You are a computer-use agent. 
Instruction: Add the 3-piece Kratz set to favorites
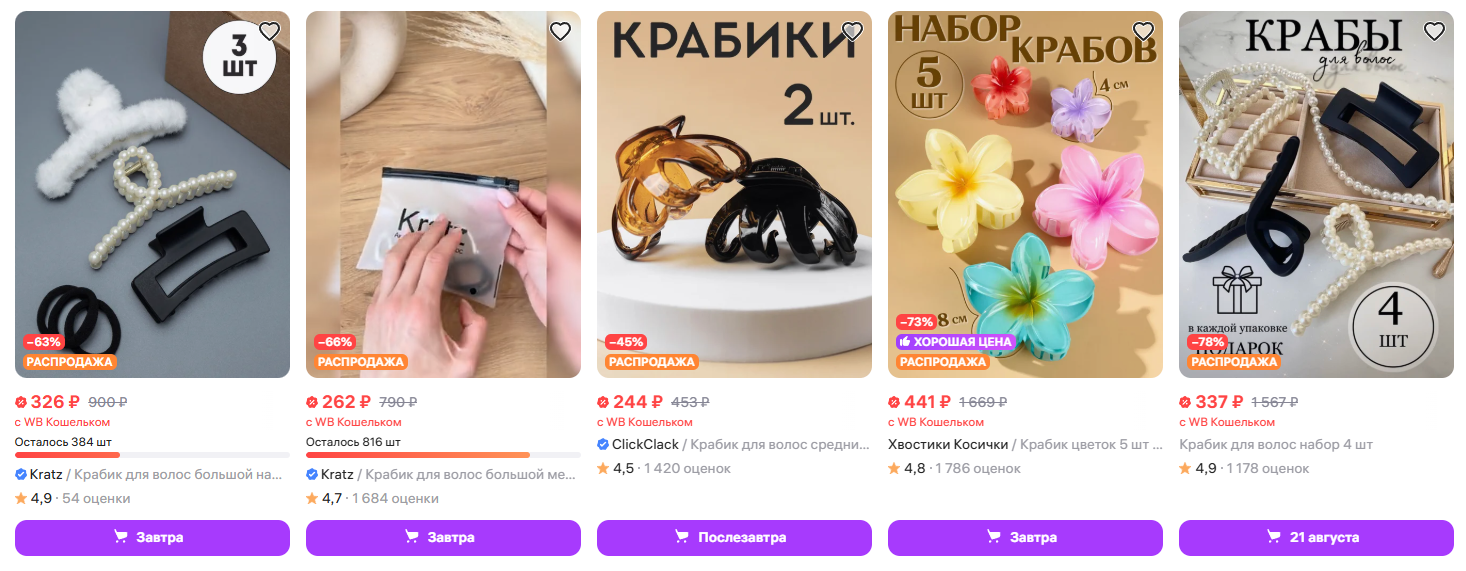[x=269, y=31]
